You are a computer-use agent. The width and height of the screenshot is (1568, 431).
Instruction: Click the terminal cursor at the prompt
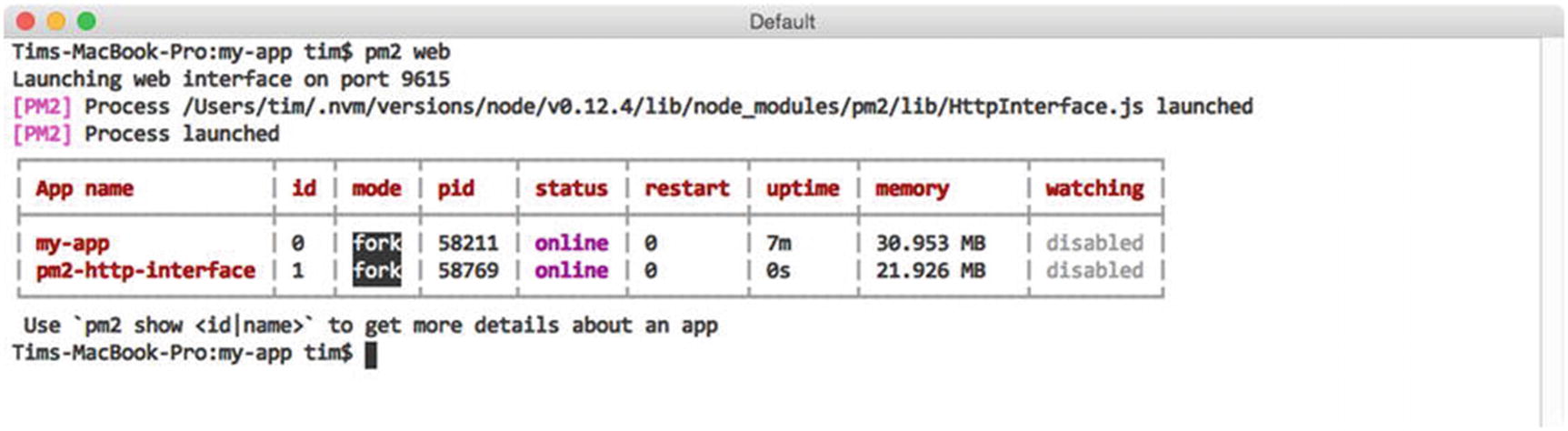tap(371, 355)
